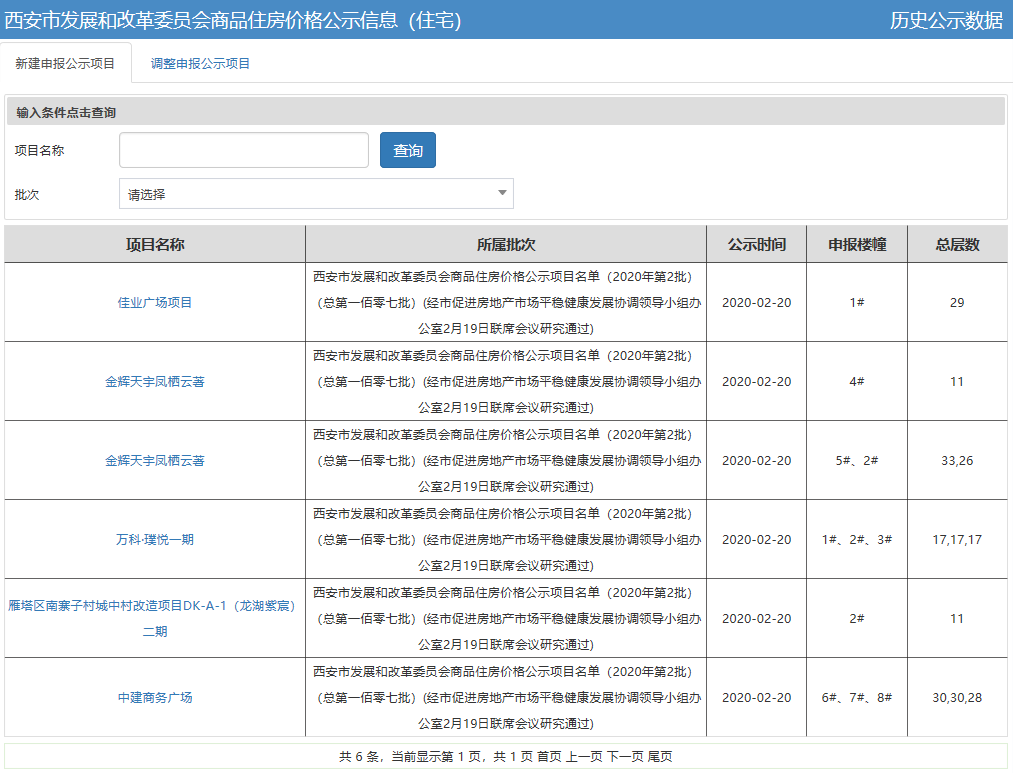Select the 33,26 floors cell
This screenshot has height=773, width=1013.
pyautogui.click(x=957, y=460)
